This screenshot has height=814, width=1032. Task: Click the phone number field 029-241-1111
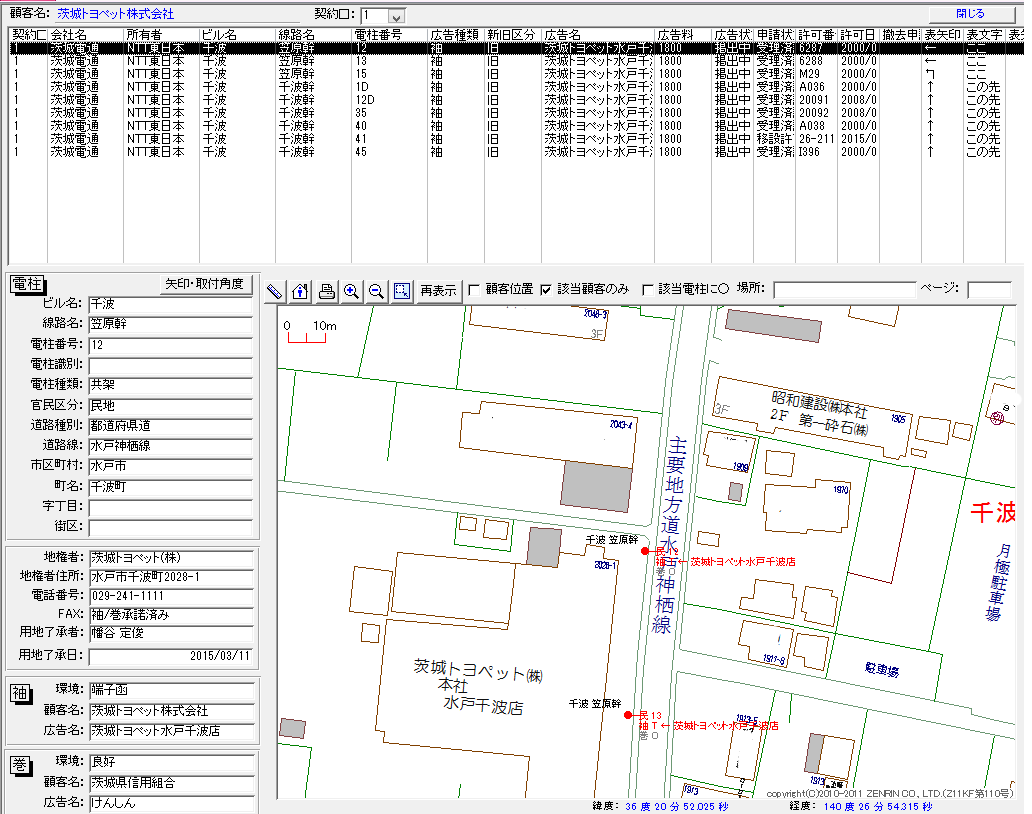171,596
